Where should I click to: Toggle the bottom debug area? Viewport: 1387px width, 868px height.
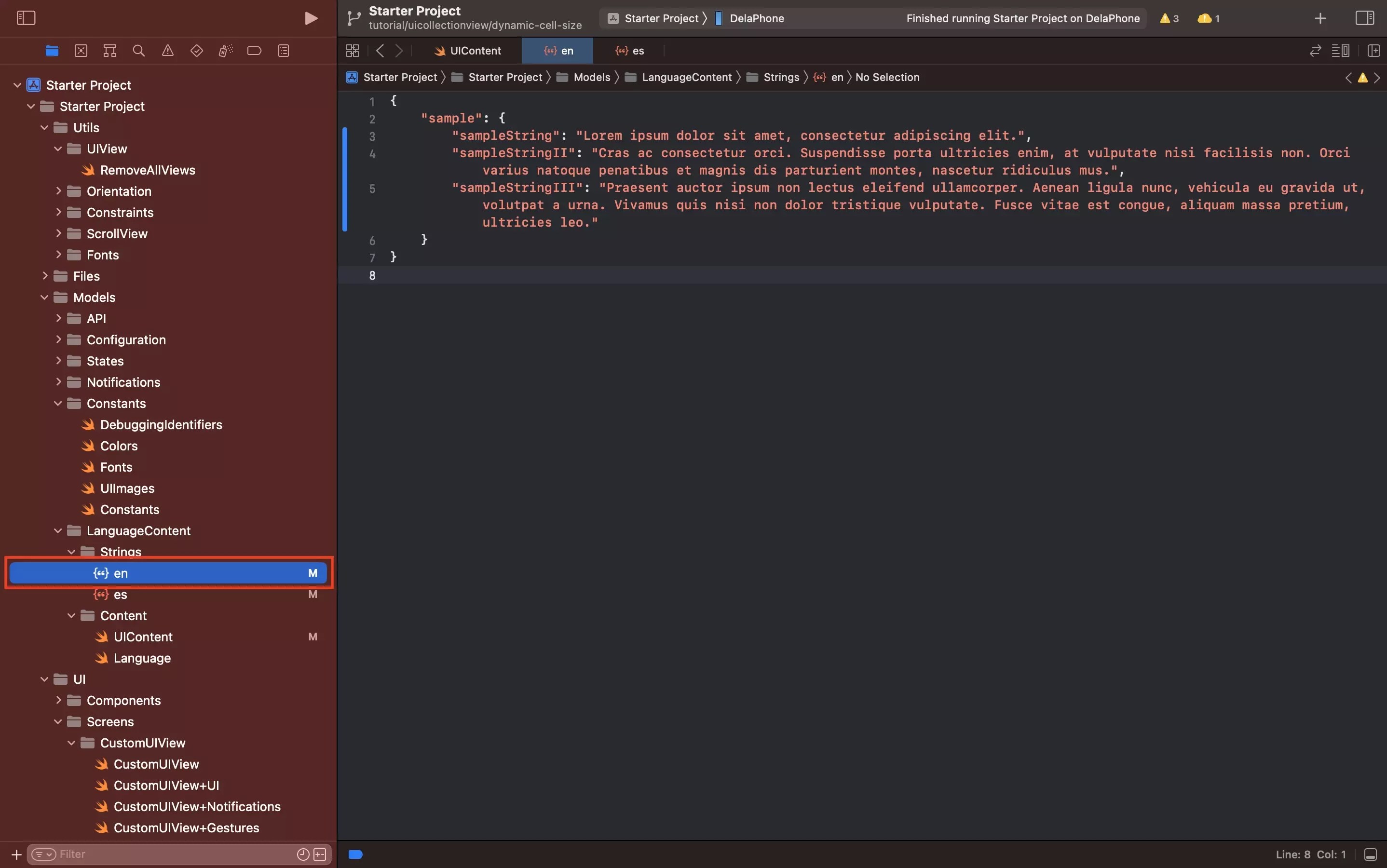(1370, 854)
